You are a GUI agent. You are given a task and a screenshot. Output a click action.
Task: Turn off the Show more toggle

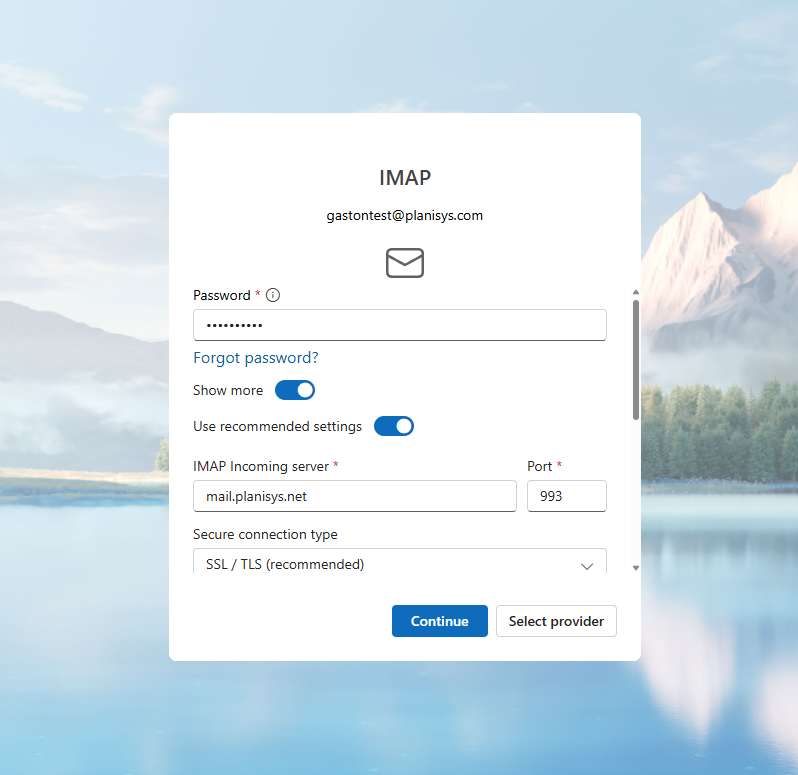click(x=295, y=390)
